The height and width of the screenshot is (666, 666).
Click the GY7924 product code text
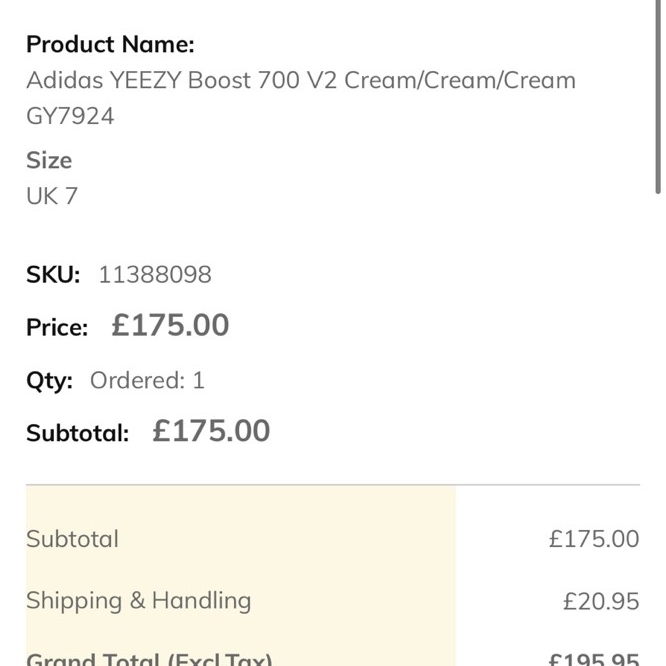click(70, 116)
